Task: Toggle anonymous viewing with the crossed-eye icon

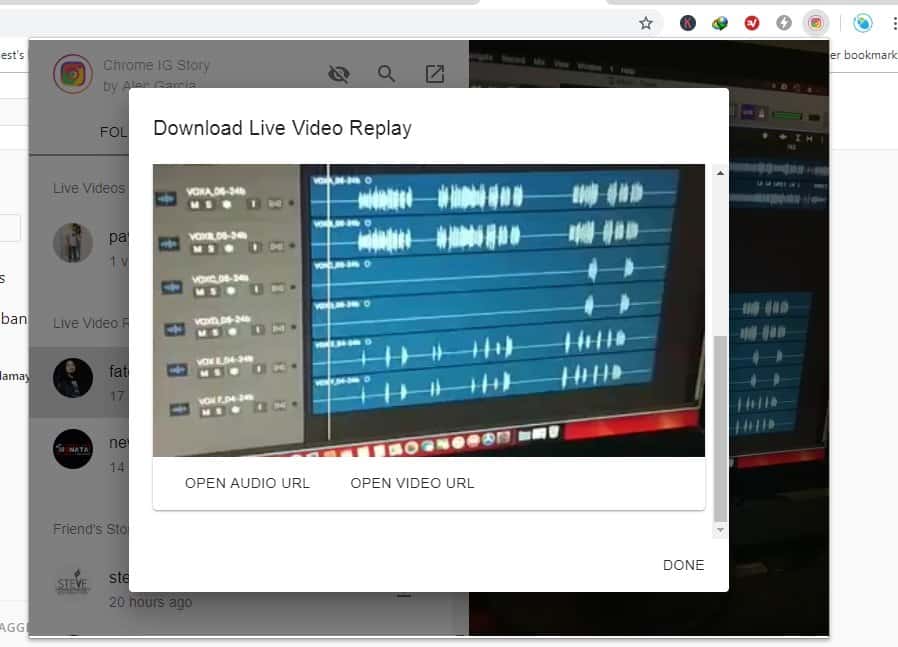Action: (x=339, y=74)
